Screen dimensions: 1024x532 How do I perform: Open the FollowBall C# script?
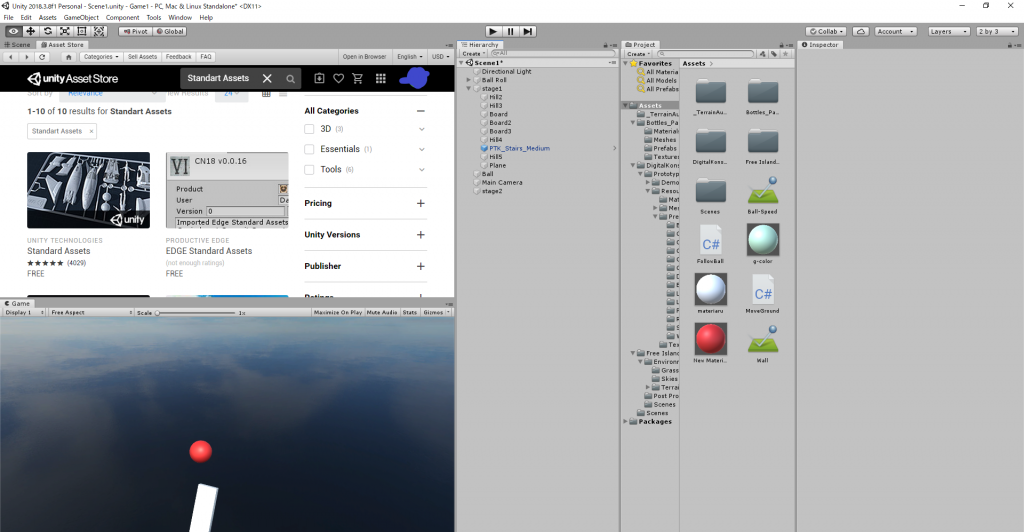pos(711,244)
